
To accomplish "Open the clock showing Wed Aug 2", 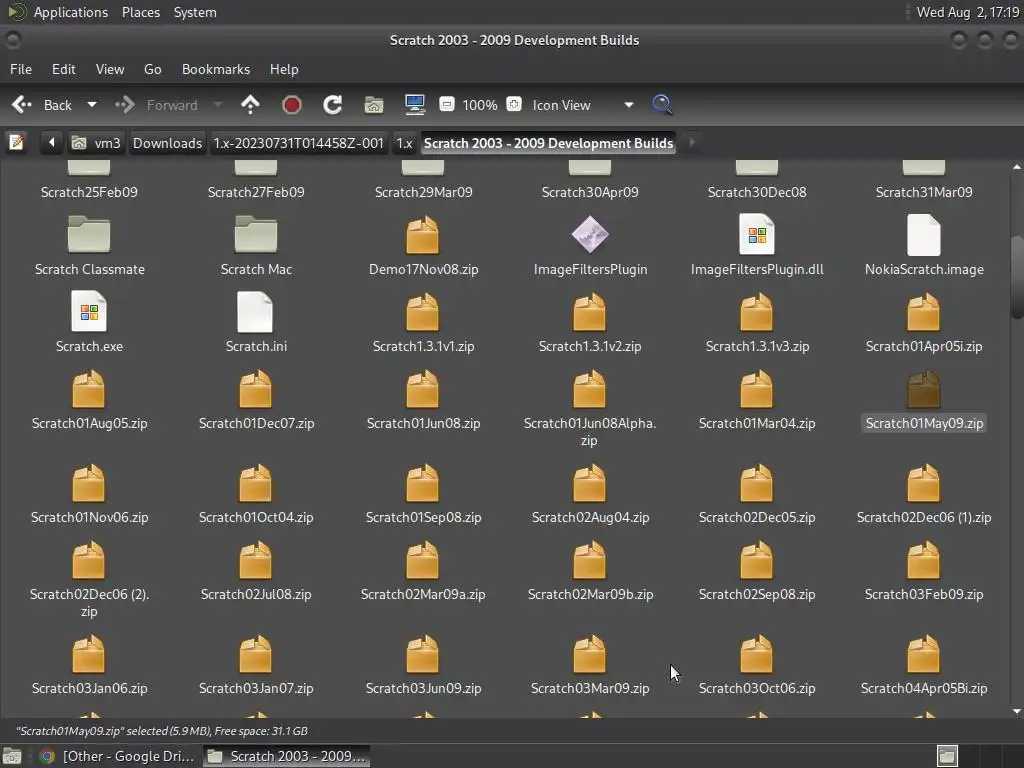I will 967,12.
